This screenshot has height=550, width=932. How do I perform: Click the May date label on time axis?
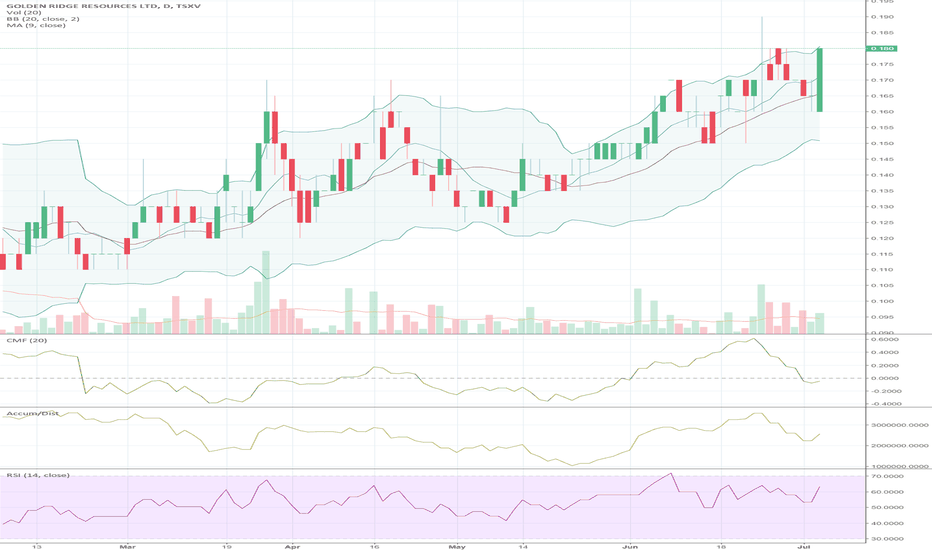pos(456,546)
